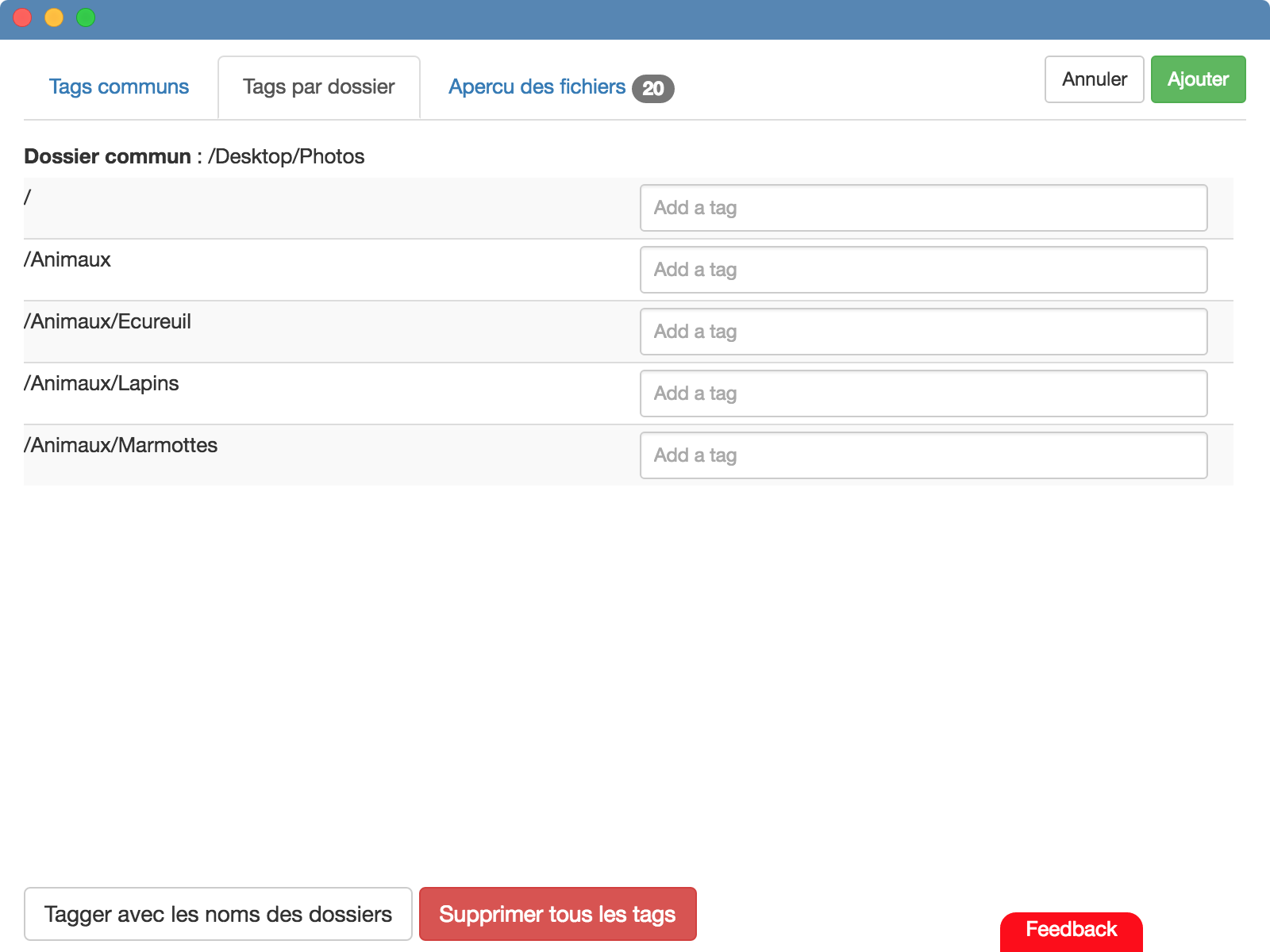The image size is (1270, 952).
Task: Select the /Animaux/Ecureuil folder label
Action: tap(107, 321)
